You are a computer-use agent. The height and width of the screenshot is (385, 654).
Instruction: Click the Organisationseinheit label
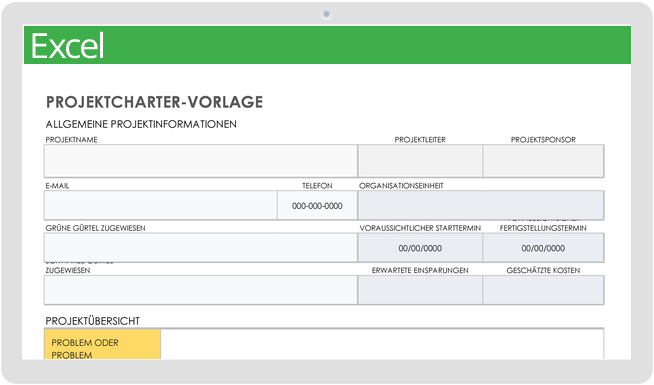[x=401, y=186]
